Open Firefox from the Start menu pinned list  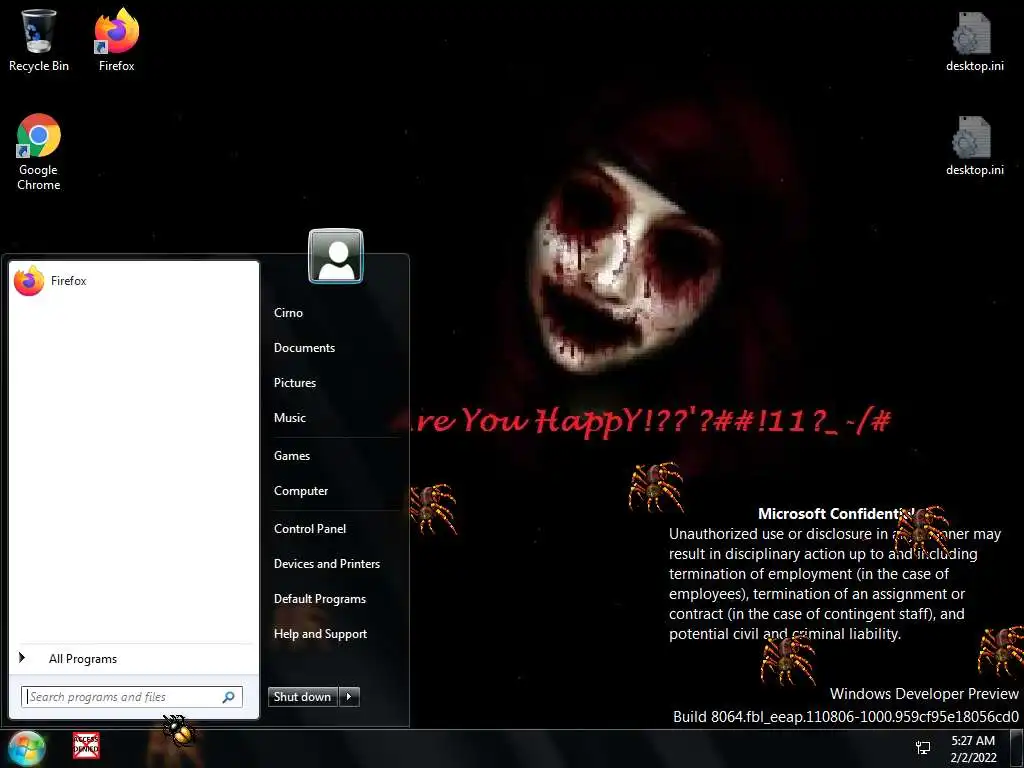(134, 281)
